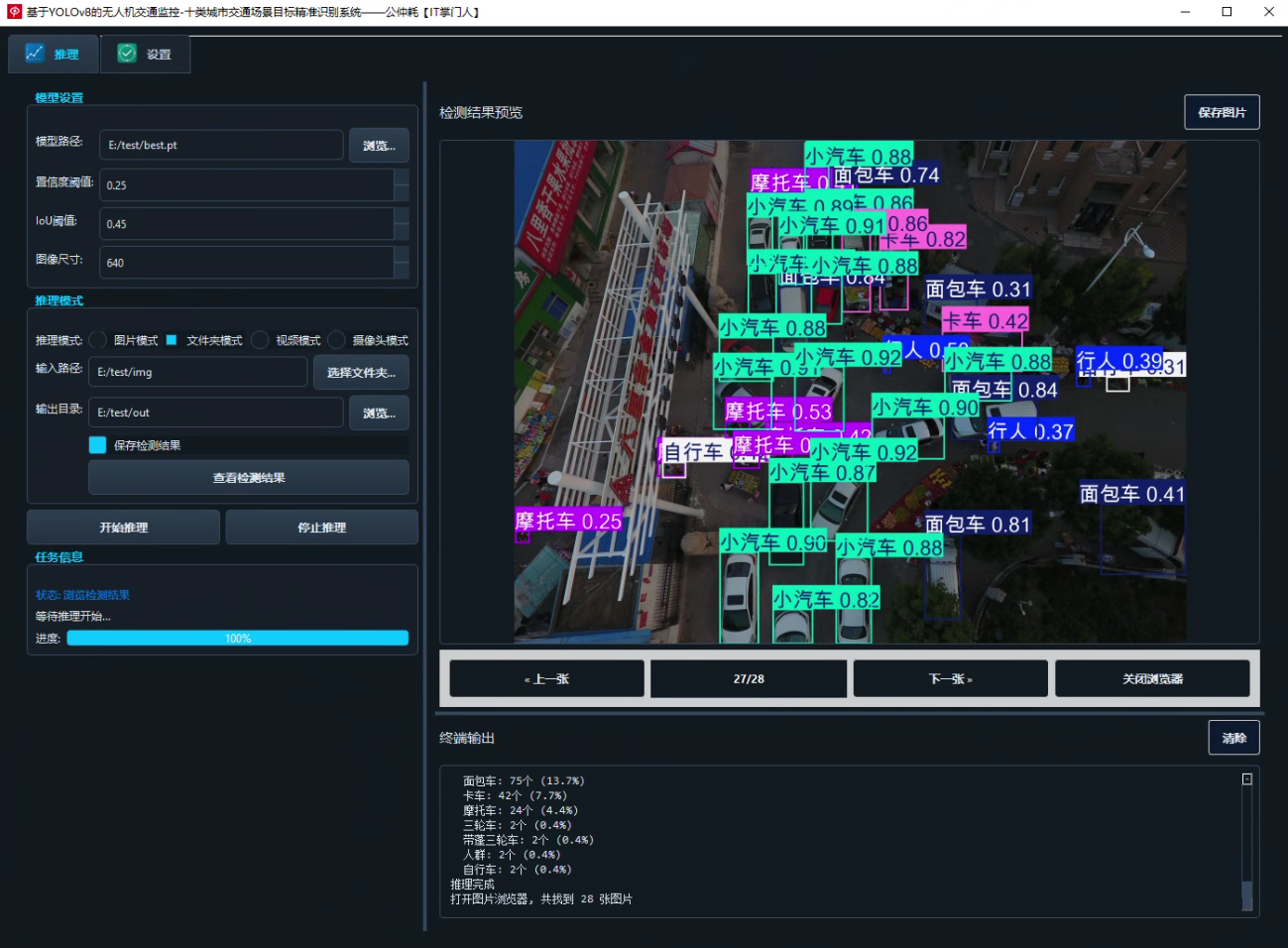Screen dimensions: 1288x948
Task: Decrease the 图像尺寸 value with down arrow
Action: [x=401, y=271]
